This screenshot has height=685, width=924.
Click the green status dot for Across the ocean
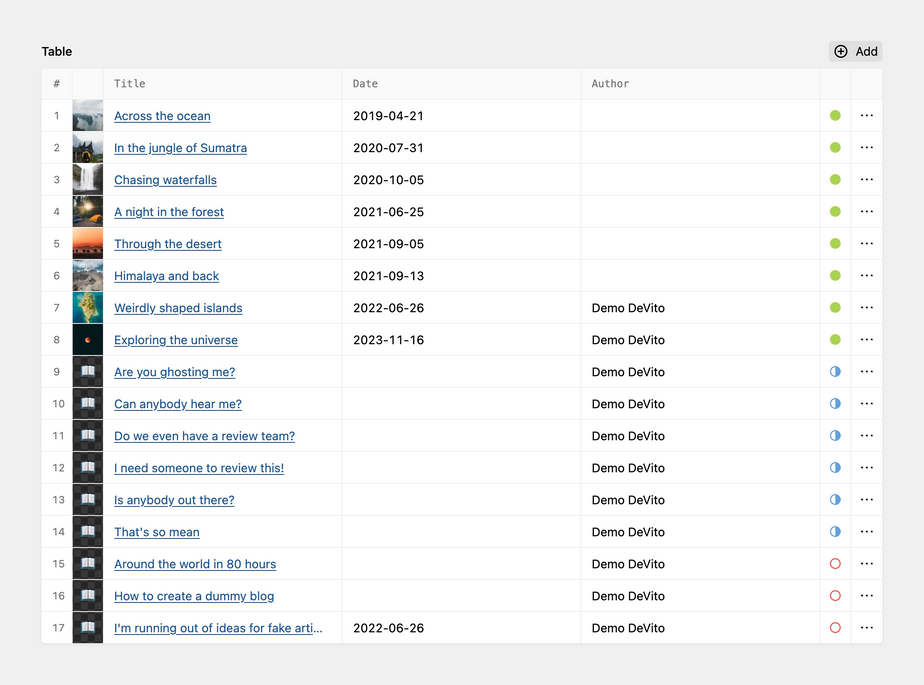(x=835, y=116)
